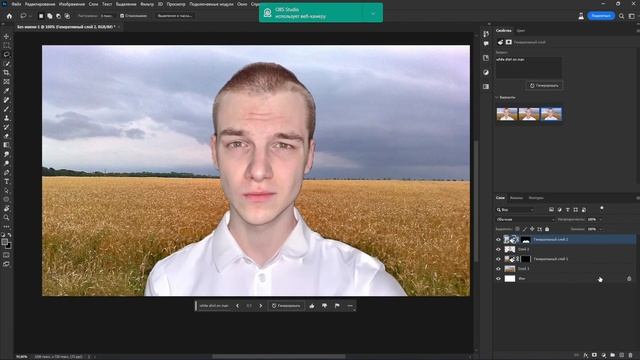Screen dimensions: 640x360
Task: Choose Add to selection mode icon
Action: 50,16
